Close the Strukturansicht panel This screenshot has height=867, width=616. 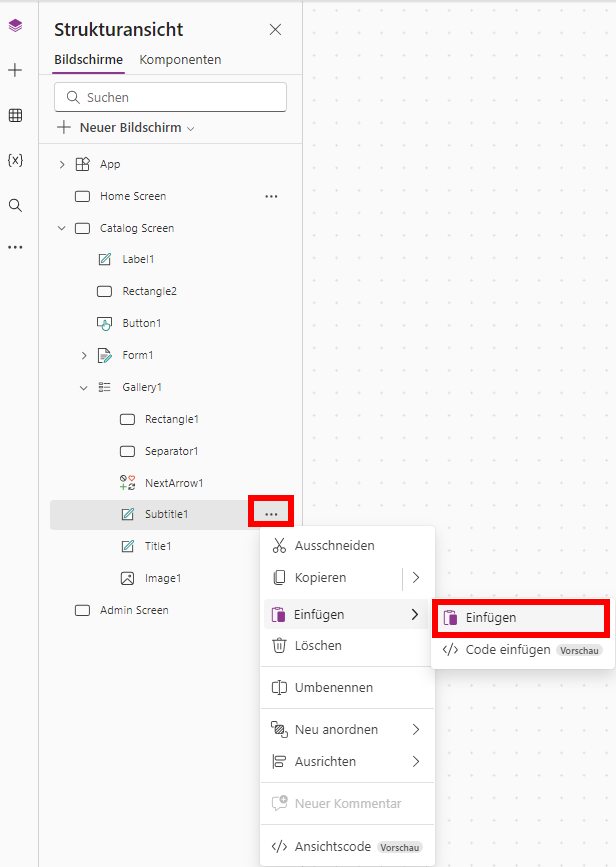pos(275,30)
